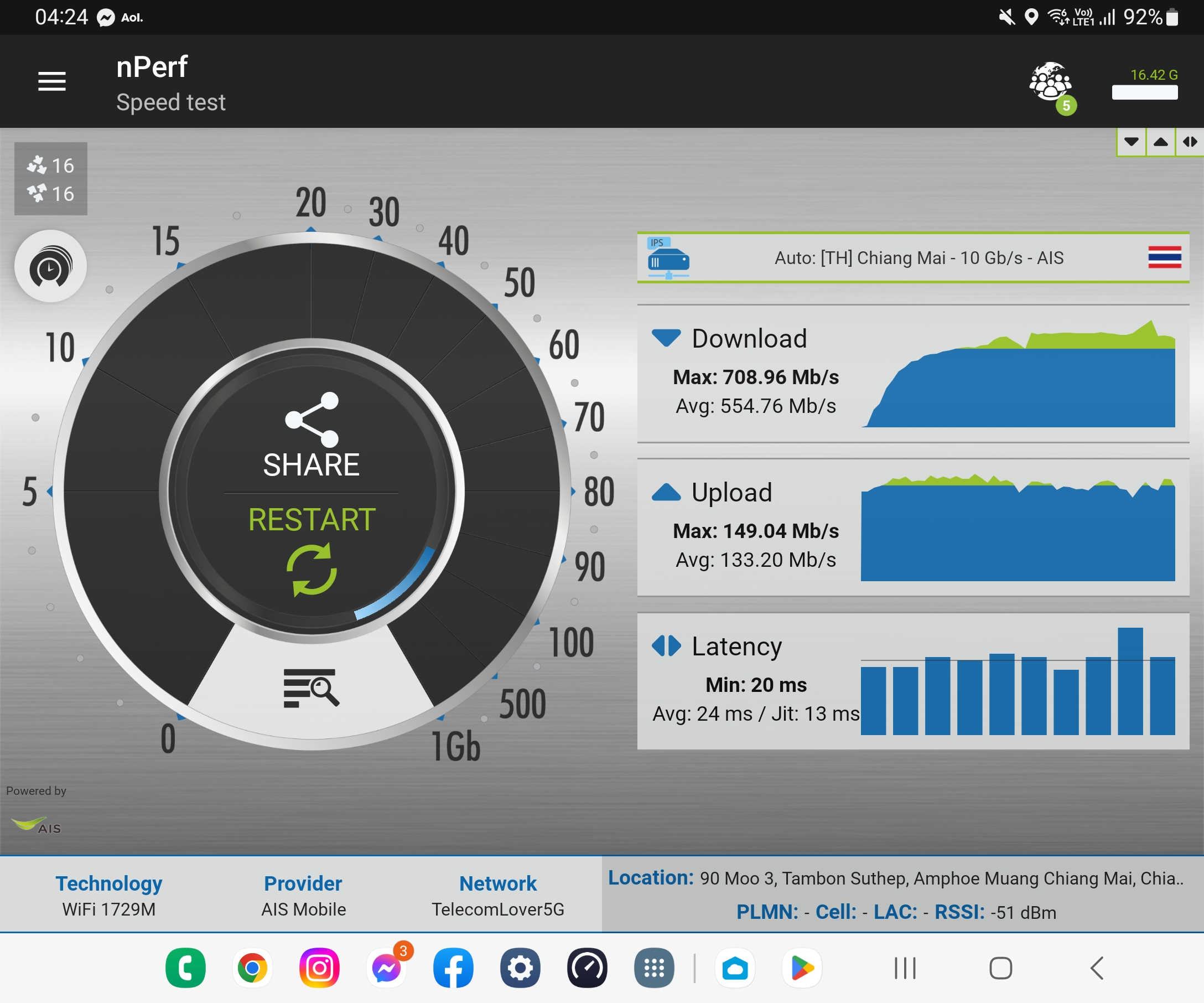Tap the Messenger notification icon in status bar
1204x1003 pixels.
(106, 18)
